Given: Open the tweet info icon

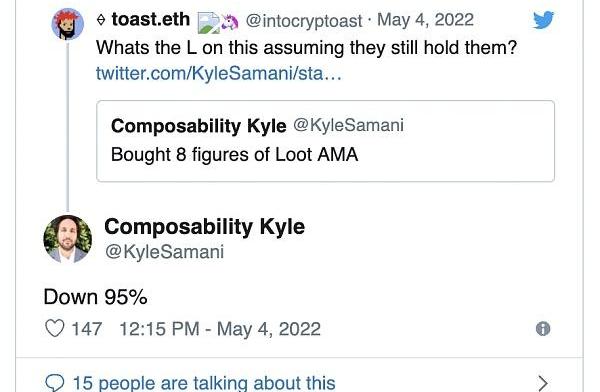Looking at the screenshot, I should pyautogui.click(x=543, y=328).
